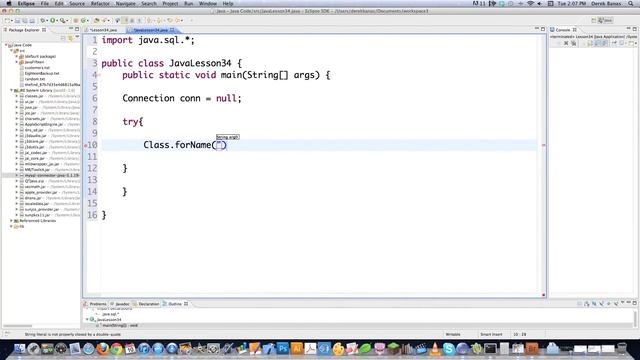The image size is (640, 360).
Task: Select MRJToolkit.jar in the tree
Action: coord(37,169)
